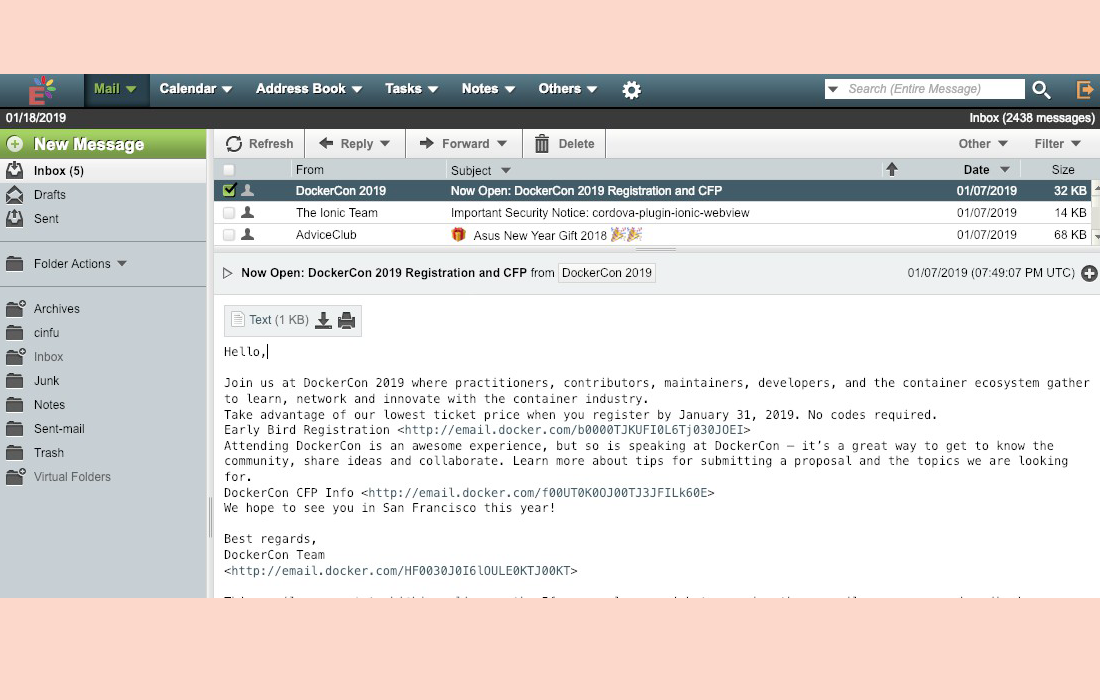Click contact icon in AdviceClub row
The width and height of the screenshot is (1100, 700).
248,234
